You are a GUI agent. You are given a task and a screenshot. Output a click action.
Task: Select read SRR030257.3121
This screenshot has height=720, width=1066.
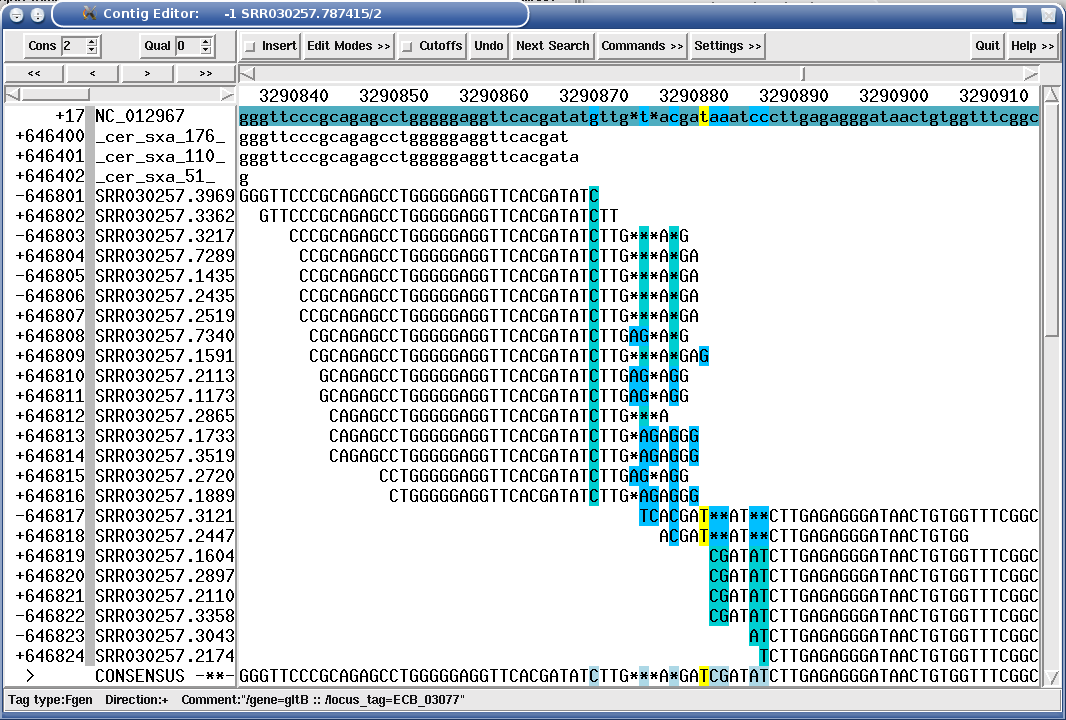coord(165,516)
